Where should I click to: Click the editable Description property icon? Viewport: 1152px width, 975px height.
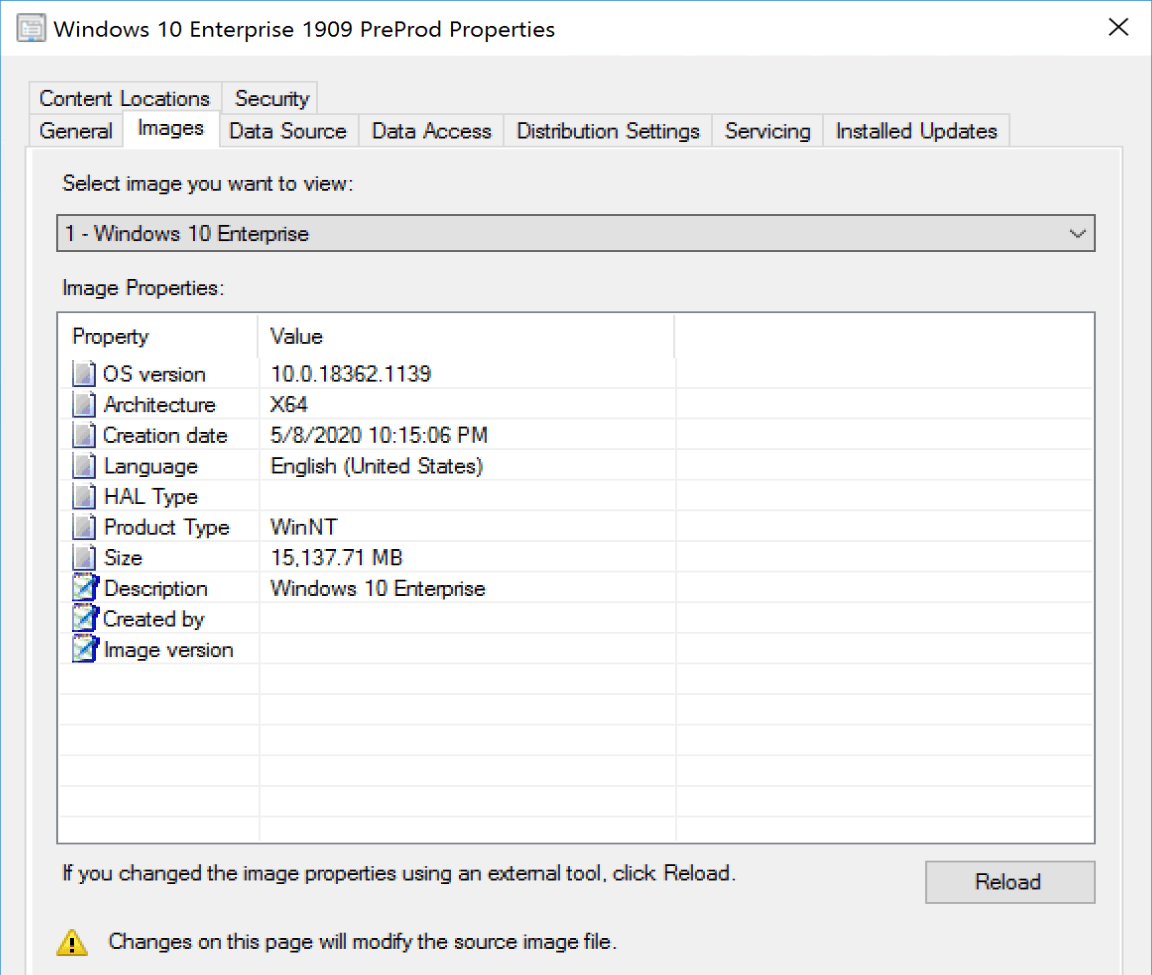pyautogui.click(x=85, y=589)
